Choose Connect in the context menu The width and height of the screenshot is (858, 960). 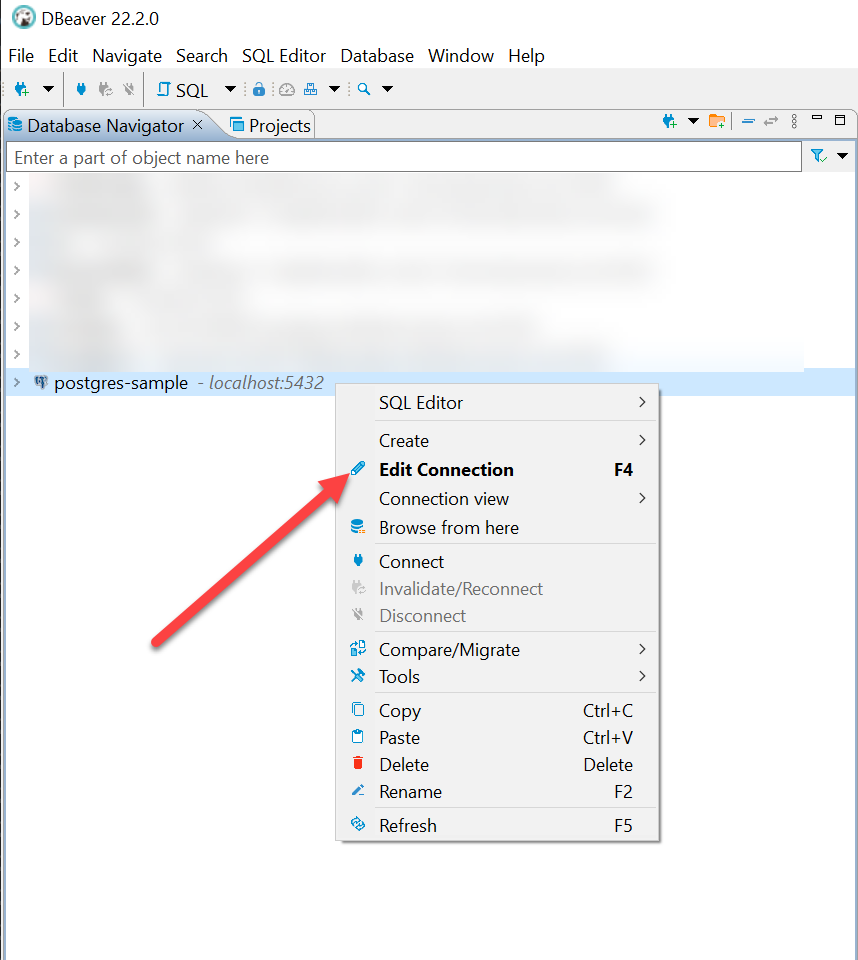coord(498,561)
